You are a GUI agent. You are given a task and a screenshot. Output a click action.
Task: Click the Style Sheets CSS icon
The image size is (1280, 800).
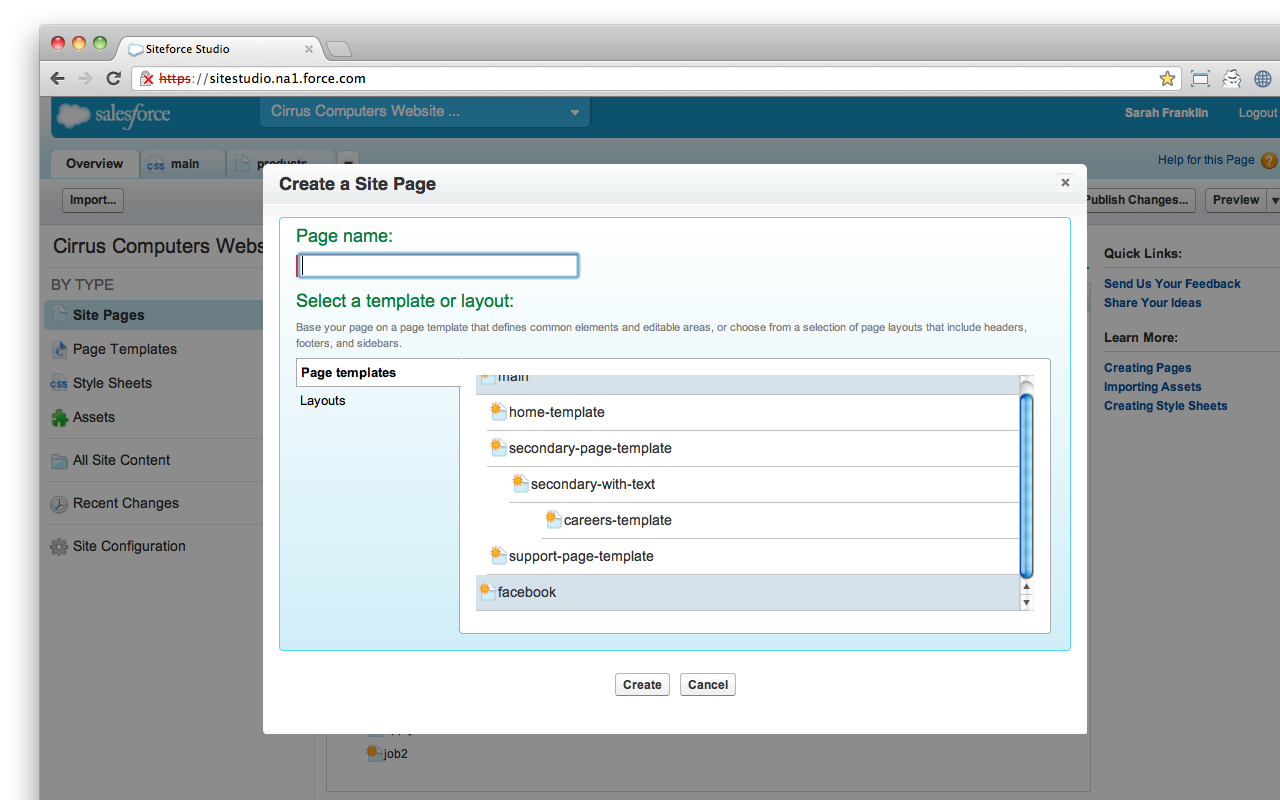tap(59, 383)
